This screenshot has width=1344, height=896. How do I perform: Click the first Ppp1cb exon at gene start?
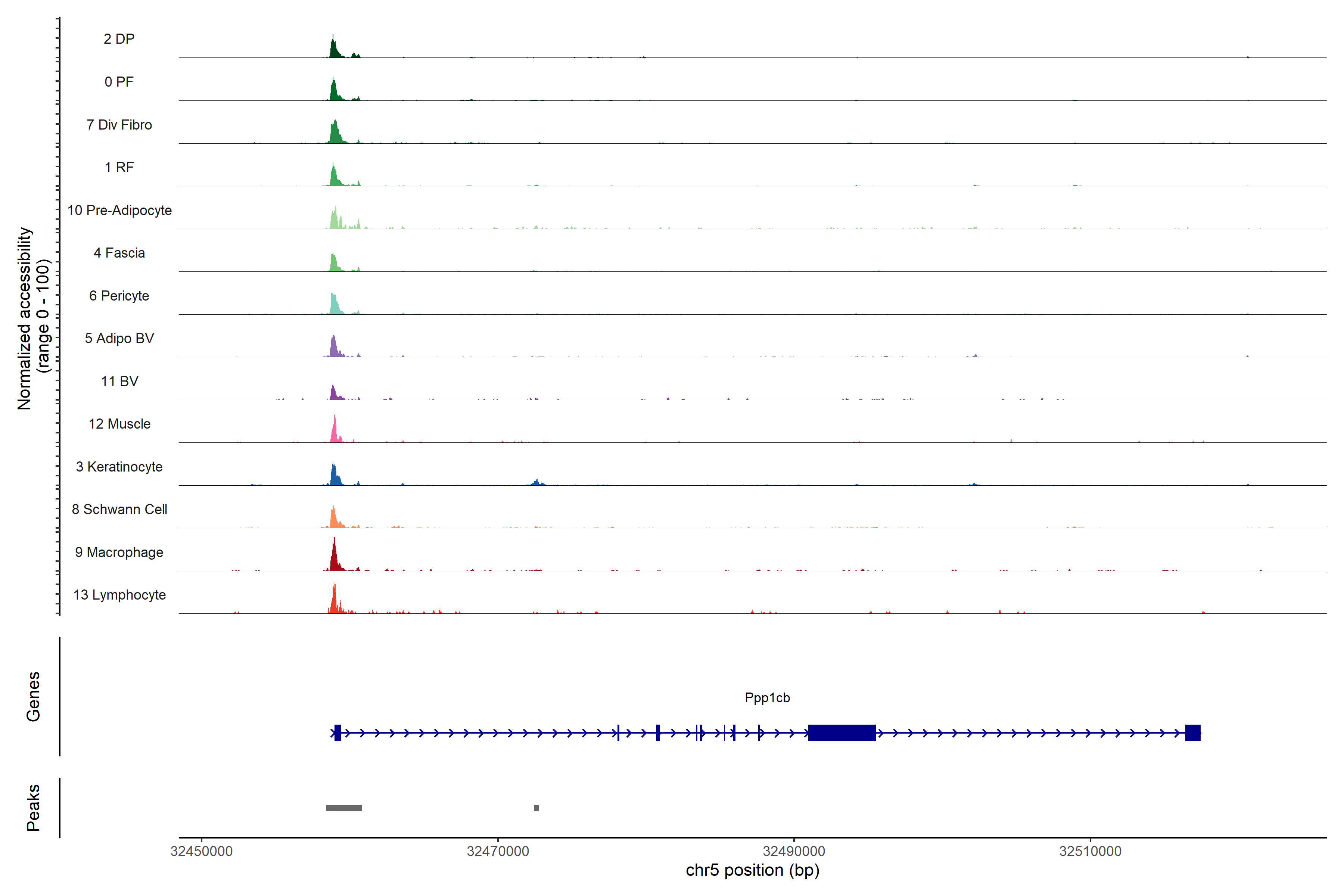[x=338, y=732]
